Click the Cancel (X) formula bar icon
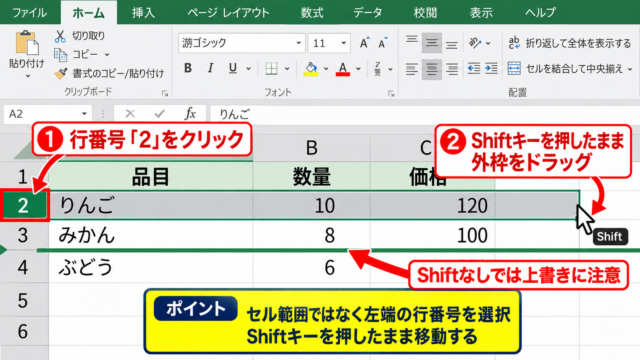The height and width of the screenshot is (360, 640). tap(130, 113)
